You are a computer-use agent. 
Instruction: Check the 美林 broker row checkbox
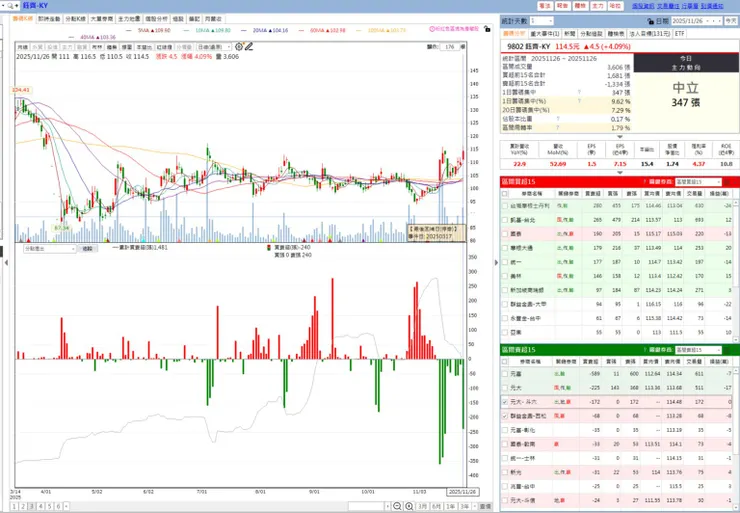[505, 276]
